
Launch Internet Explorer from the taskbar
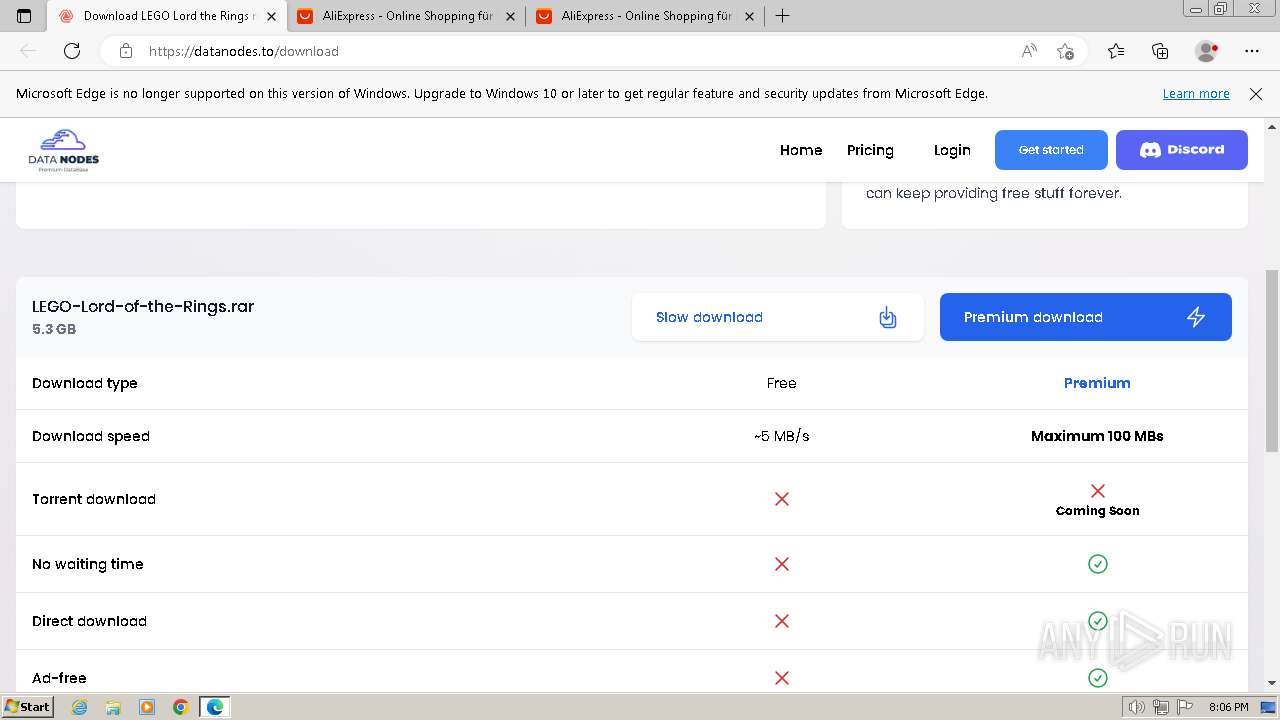tap(80, 707)
